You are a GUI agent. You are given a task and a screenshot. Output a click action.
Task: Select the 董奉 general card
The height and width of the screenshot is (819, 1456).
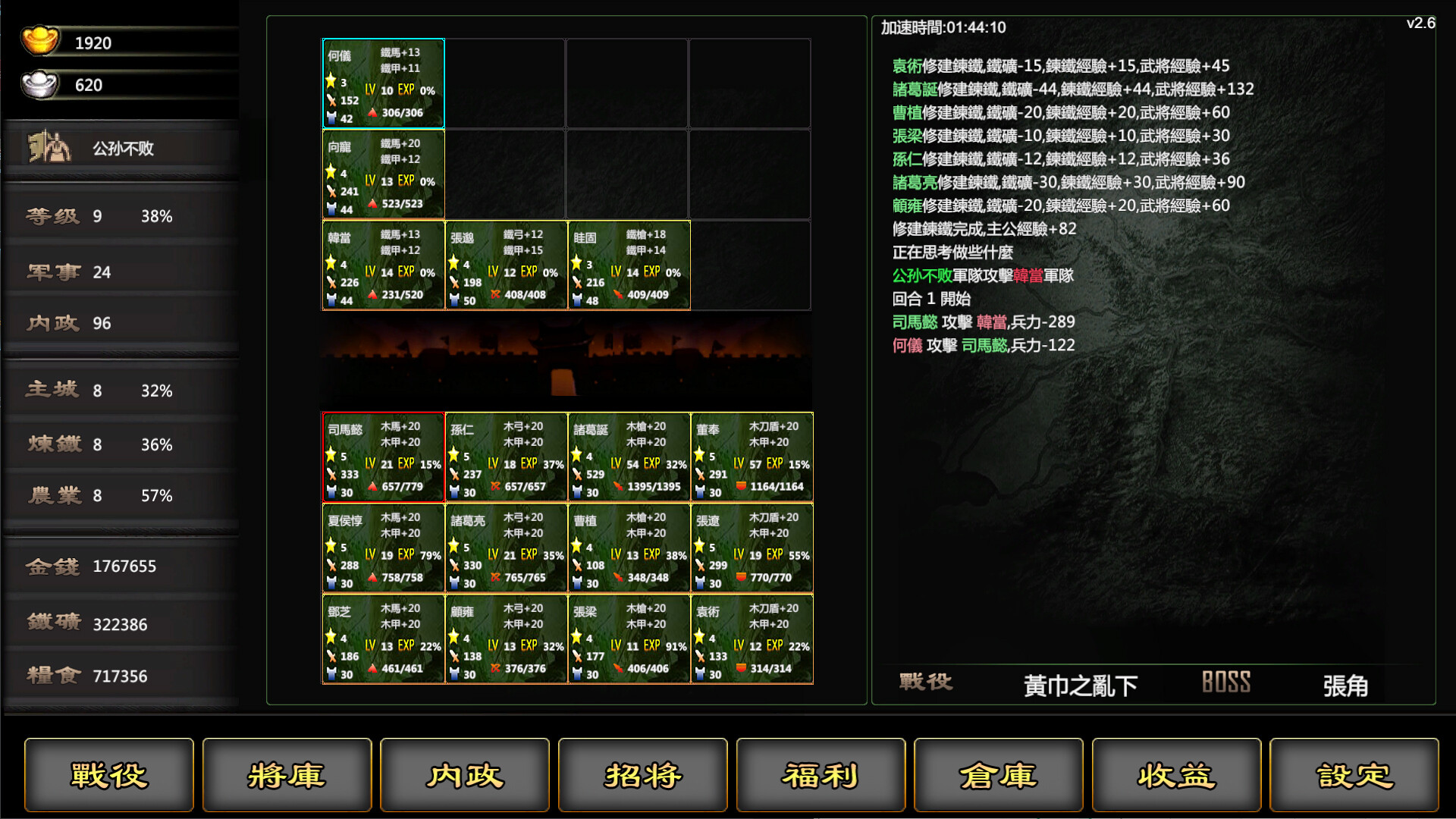[752, 457]
